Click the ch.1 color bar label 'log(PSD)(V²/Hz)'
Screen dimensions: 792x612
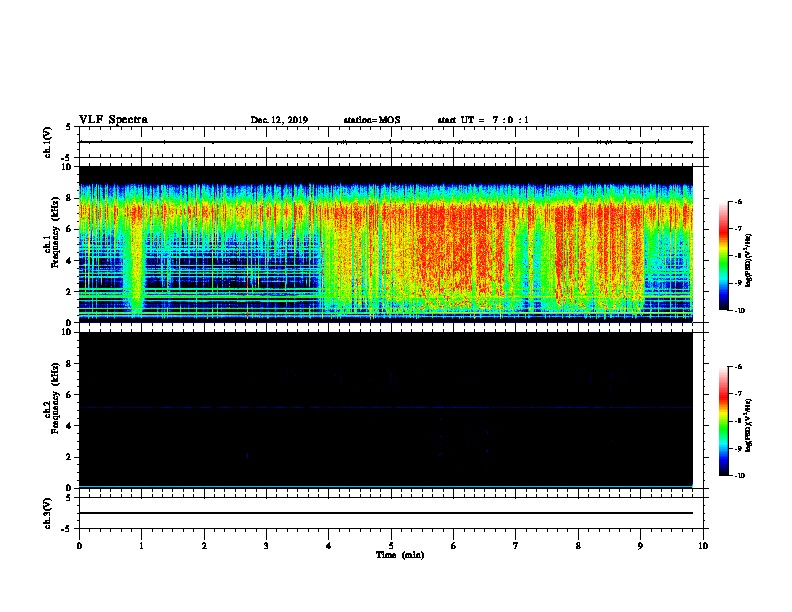pos(749,260)
